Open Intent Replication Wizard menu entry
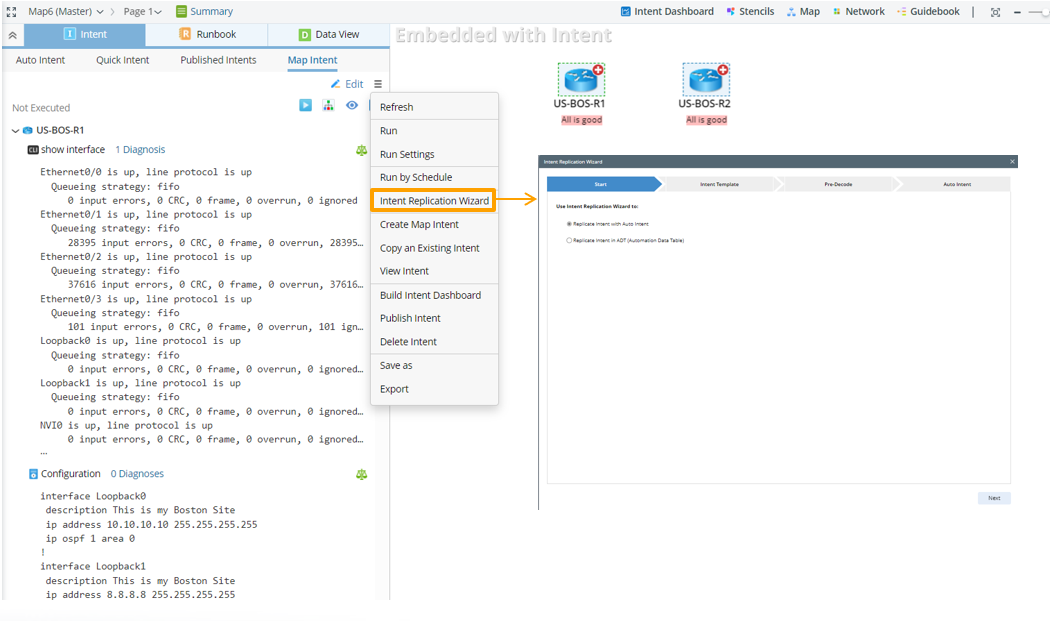The height and width of the screenshot is (621, 1050). (x=434, y=201)
